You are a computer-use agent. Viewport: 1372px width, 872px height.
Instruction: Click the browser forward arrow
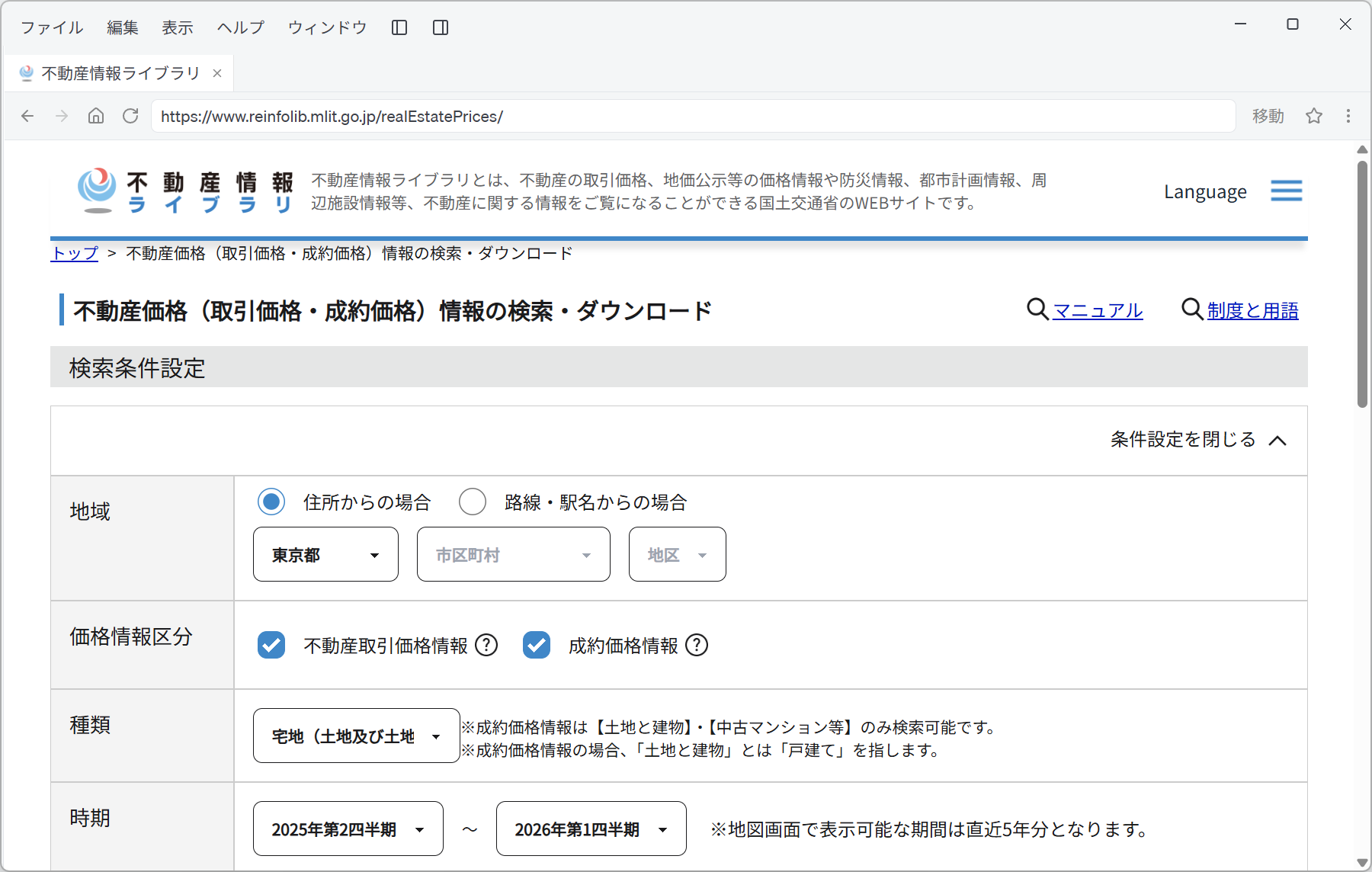[63, 116]
